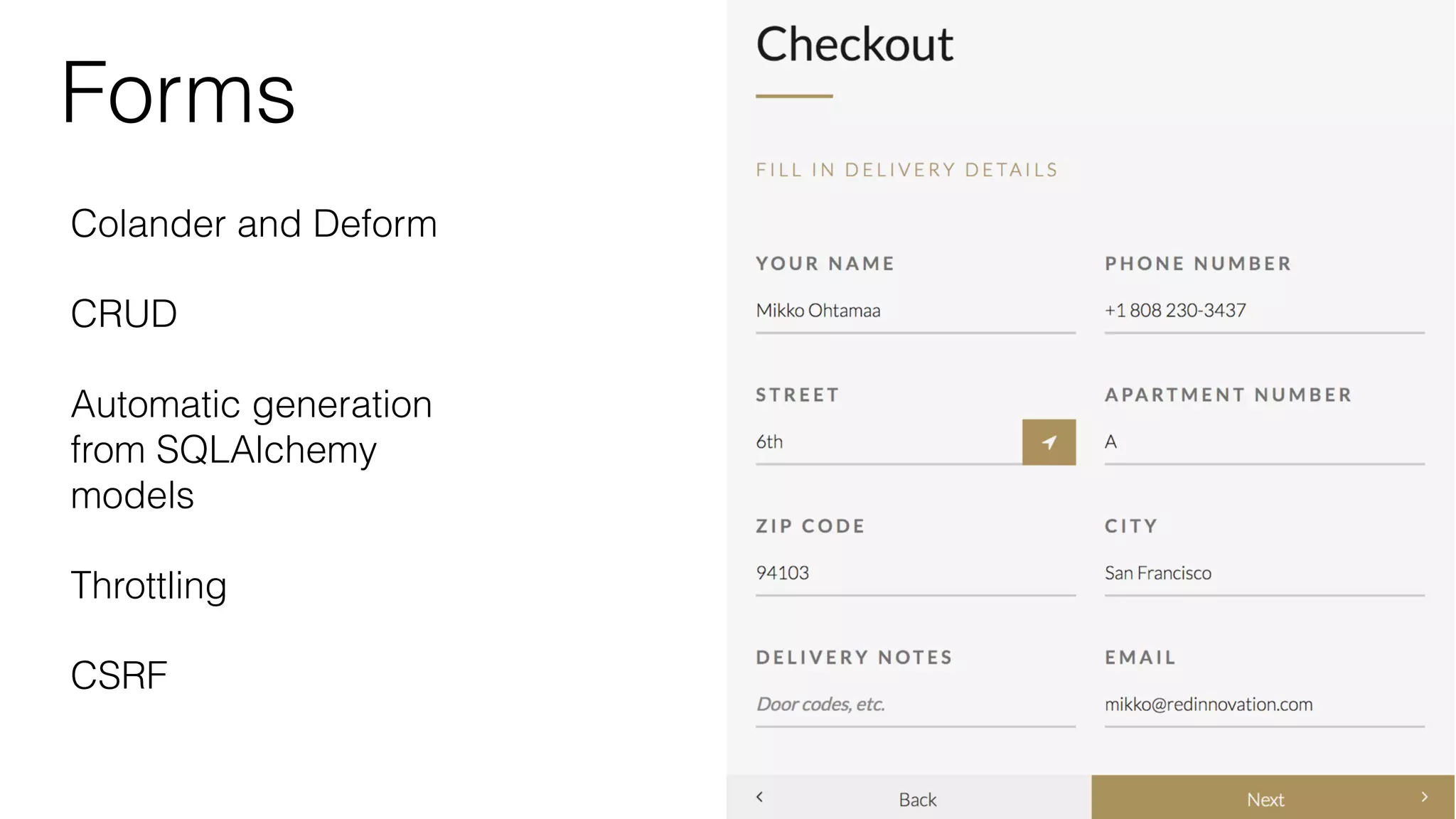1456x819 pixels.
Task: Click the location arrow icon beside Street
Action: coord(1049,442)
